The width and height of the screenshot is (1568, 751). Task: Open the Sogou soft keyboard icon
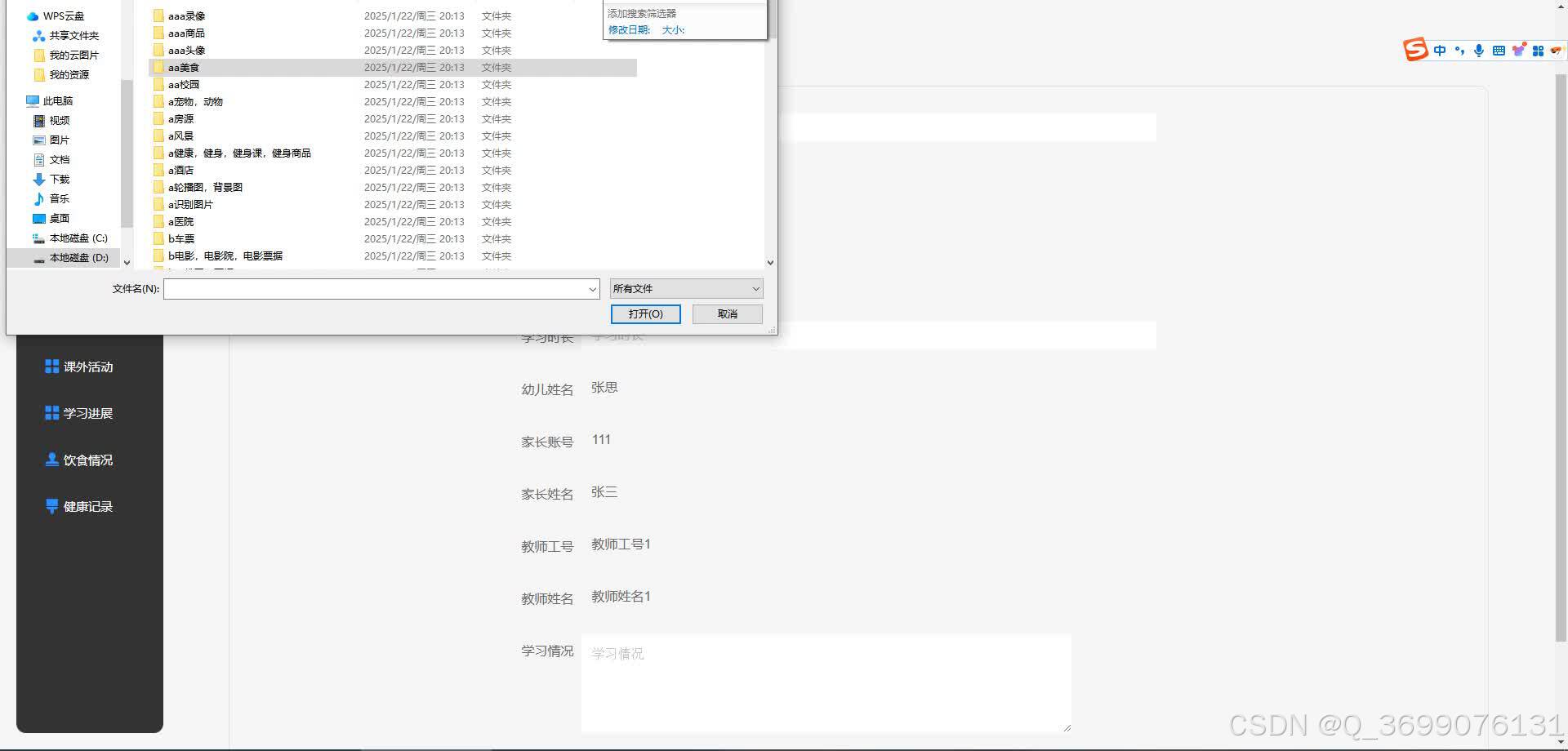click(1499, 51)
